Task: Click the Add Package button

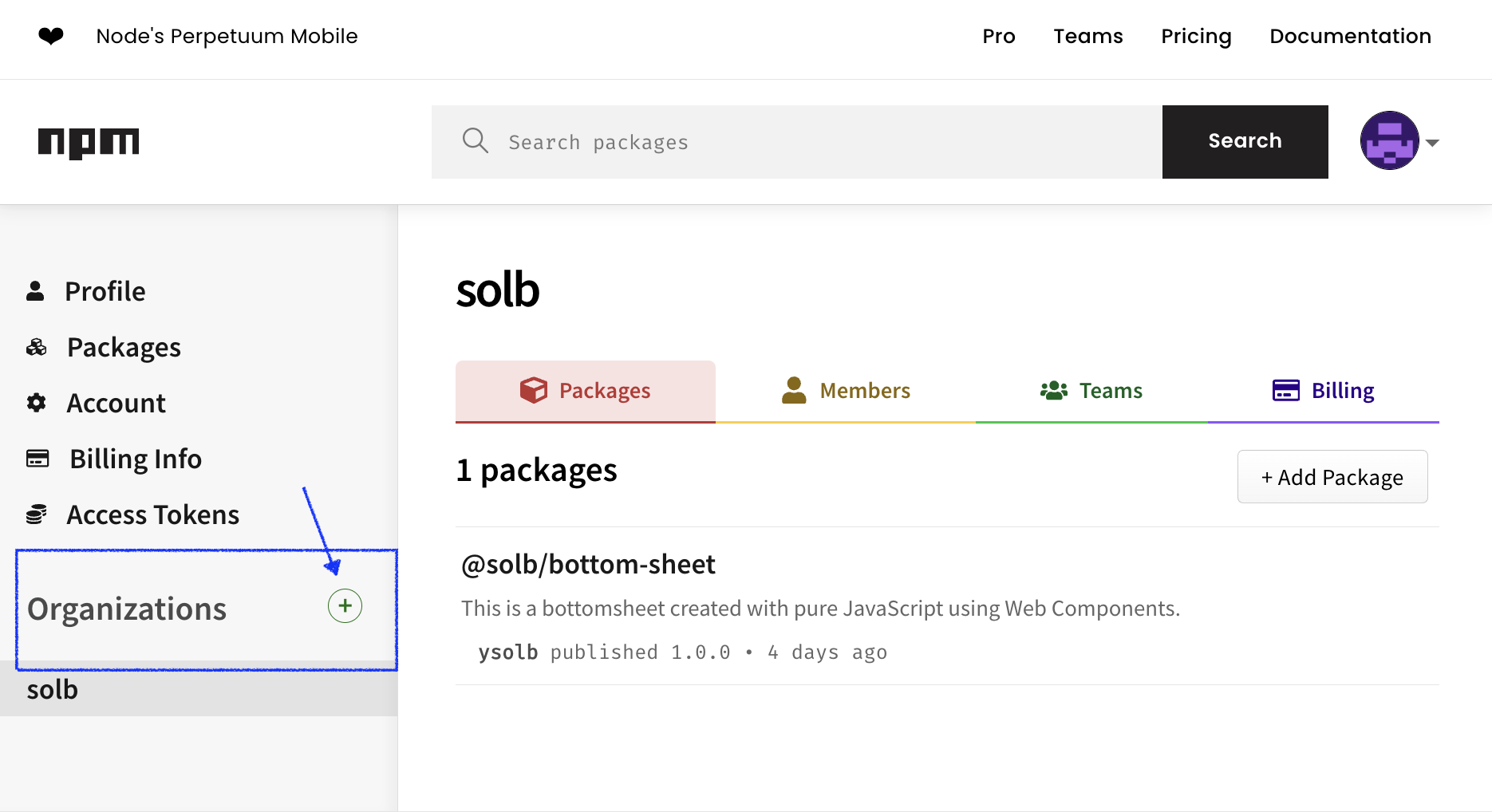Action: 1332,477
